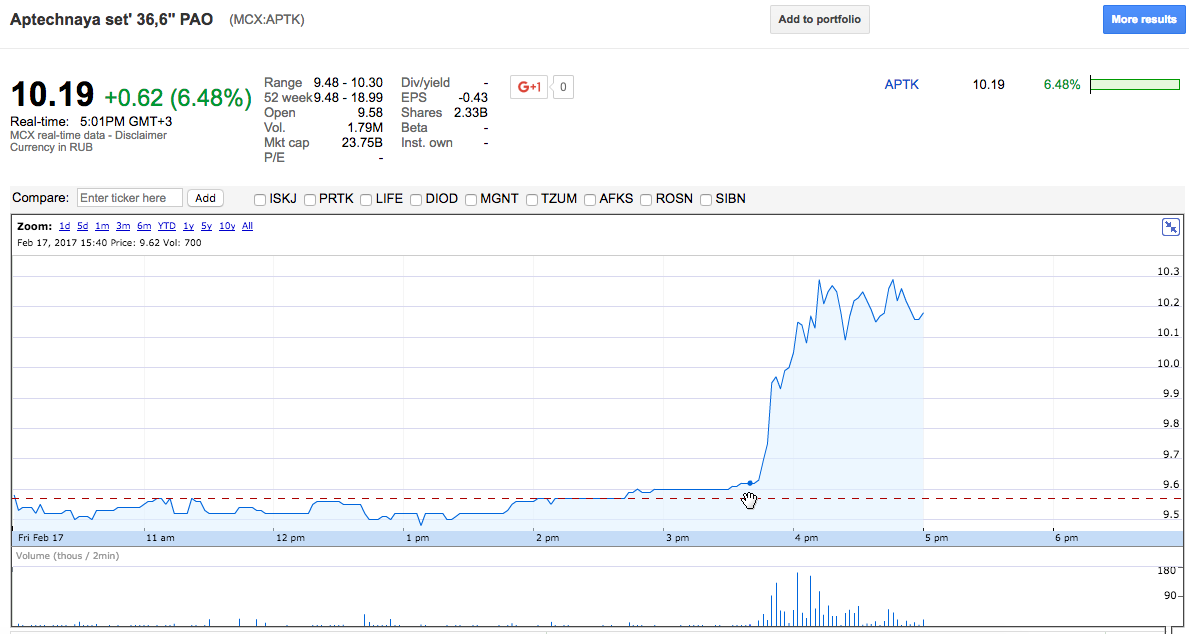Choose the YTD zoom range

(x=167, y=226)
